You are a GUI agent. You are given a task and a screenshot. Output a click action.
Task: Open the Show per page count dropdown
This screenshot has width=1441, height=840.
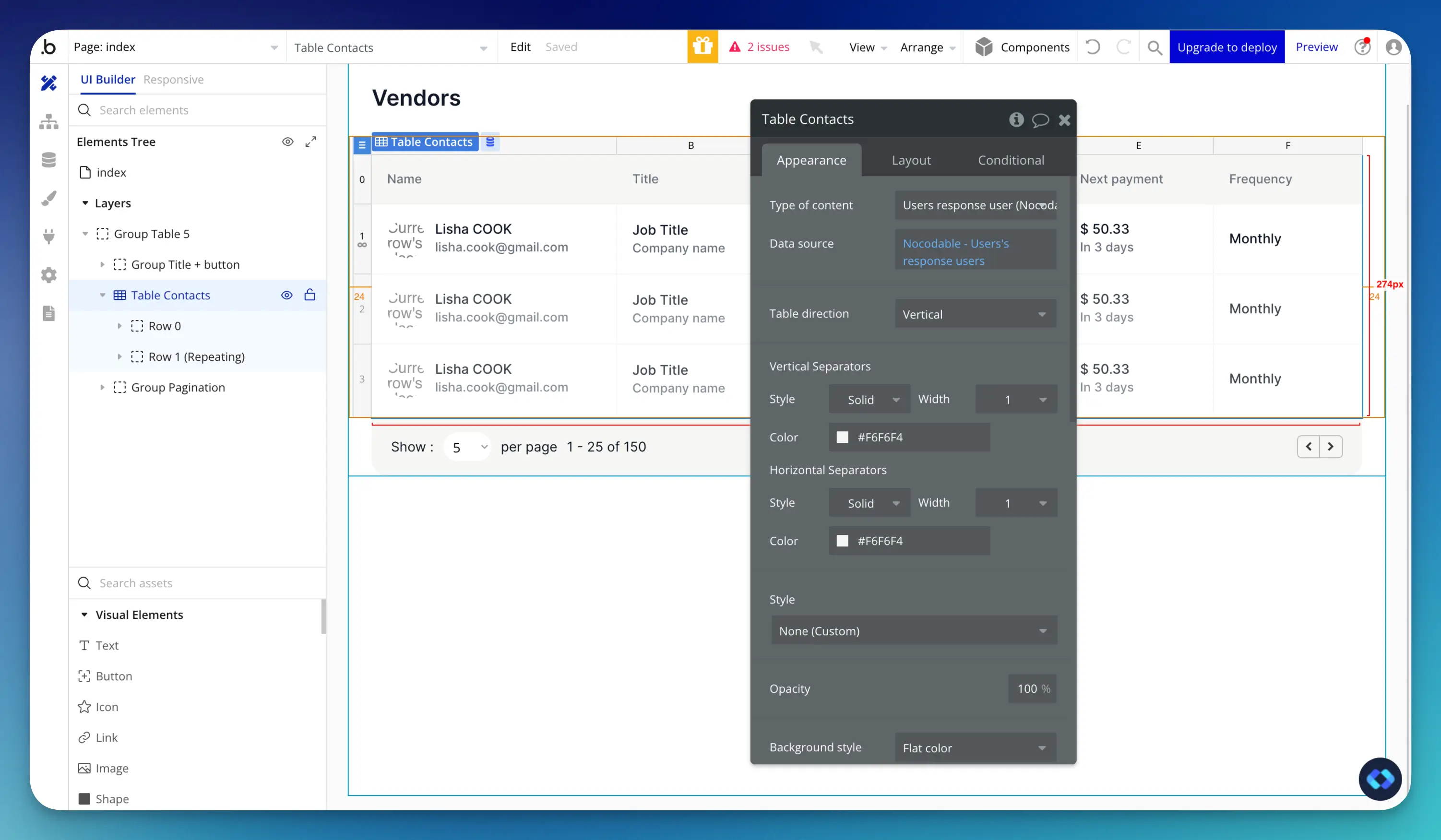[467, 447]
